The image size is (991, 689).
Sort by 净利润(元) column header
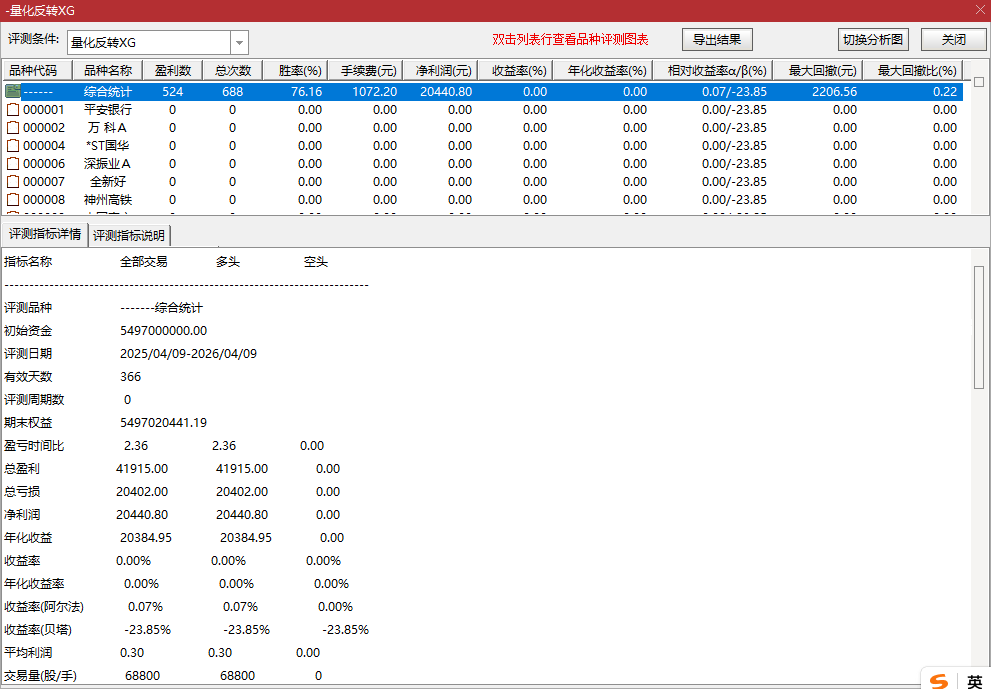click(443, 71)
